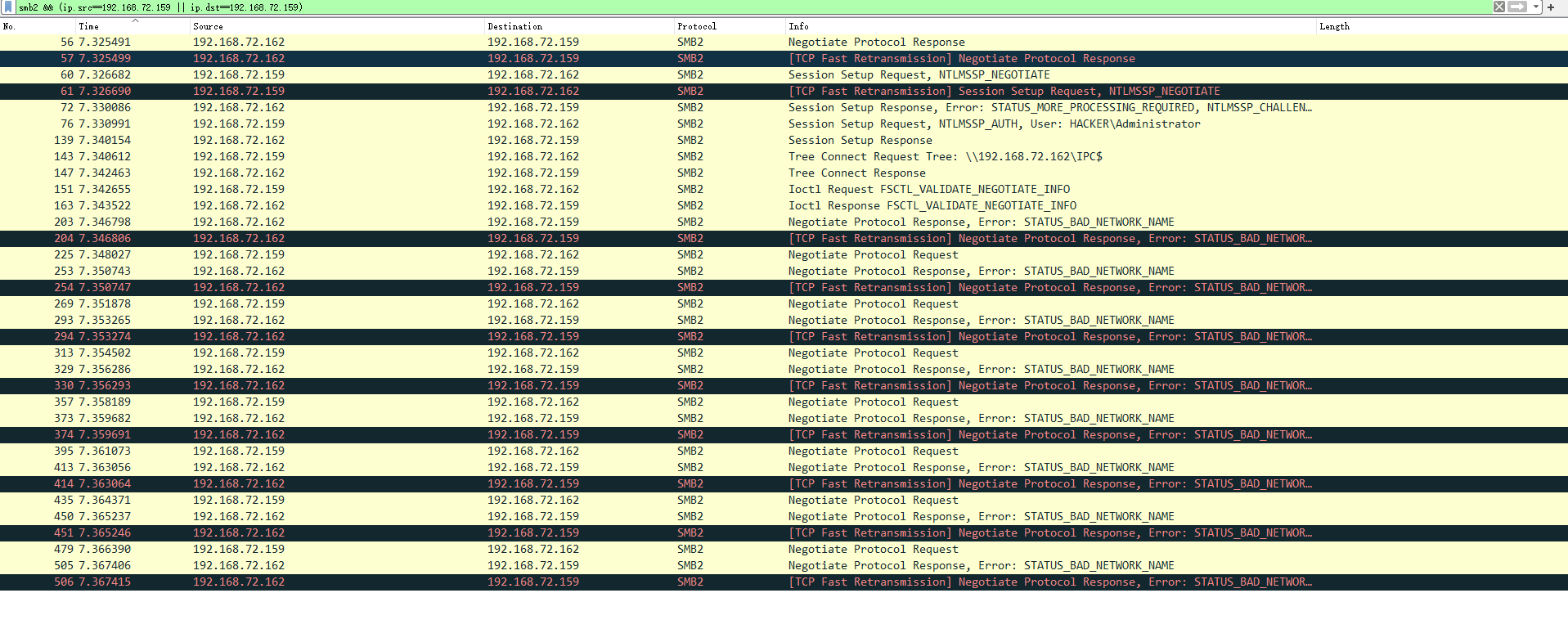Select packet 147 Tree Connect Response
The image size is (1568, 620).
point(784,173)
